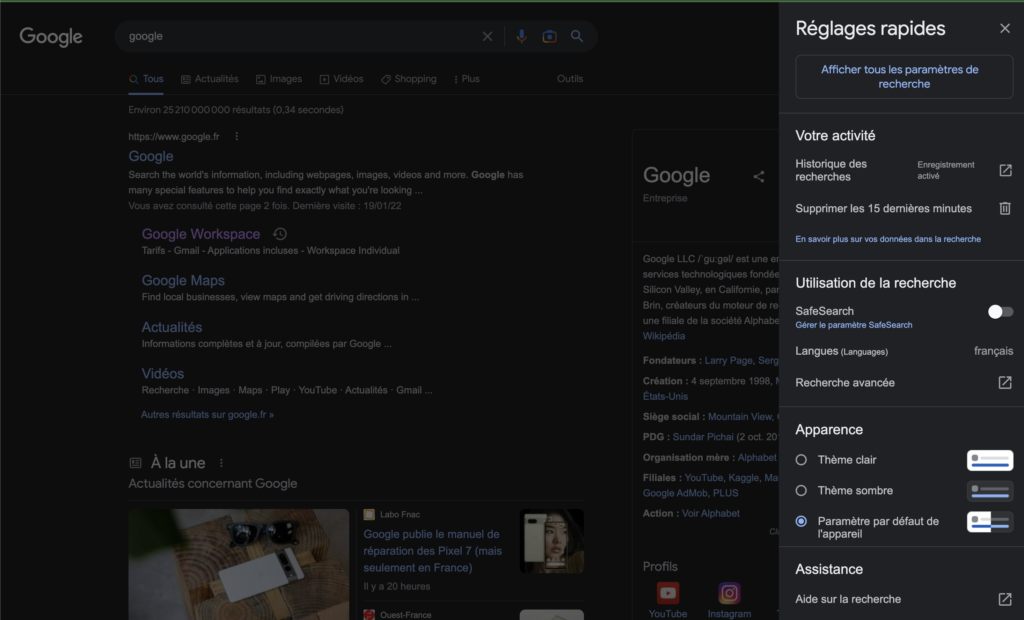Click Mountain View siège social link
Screen dimensions: 1024x620
(740, 417)
